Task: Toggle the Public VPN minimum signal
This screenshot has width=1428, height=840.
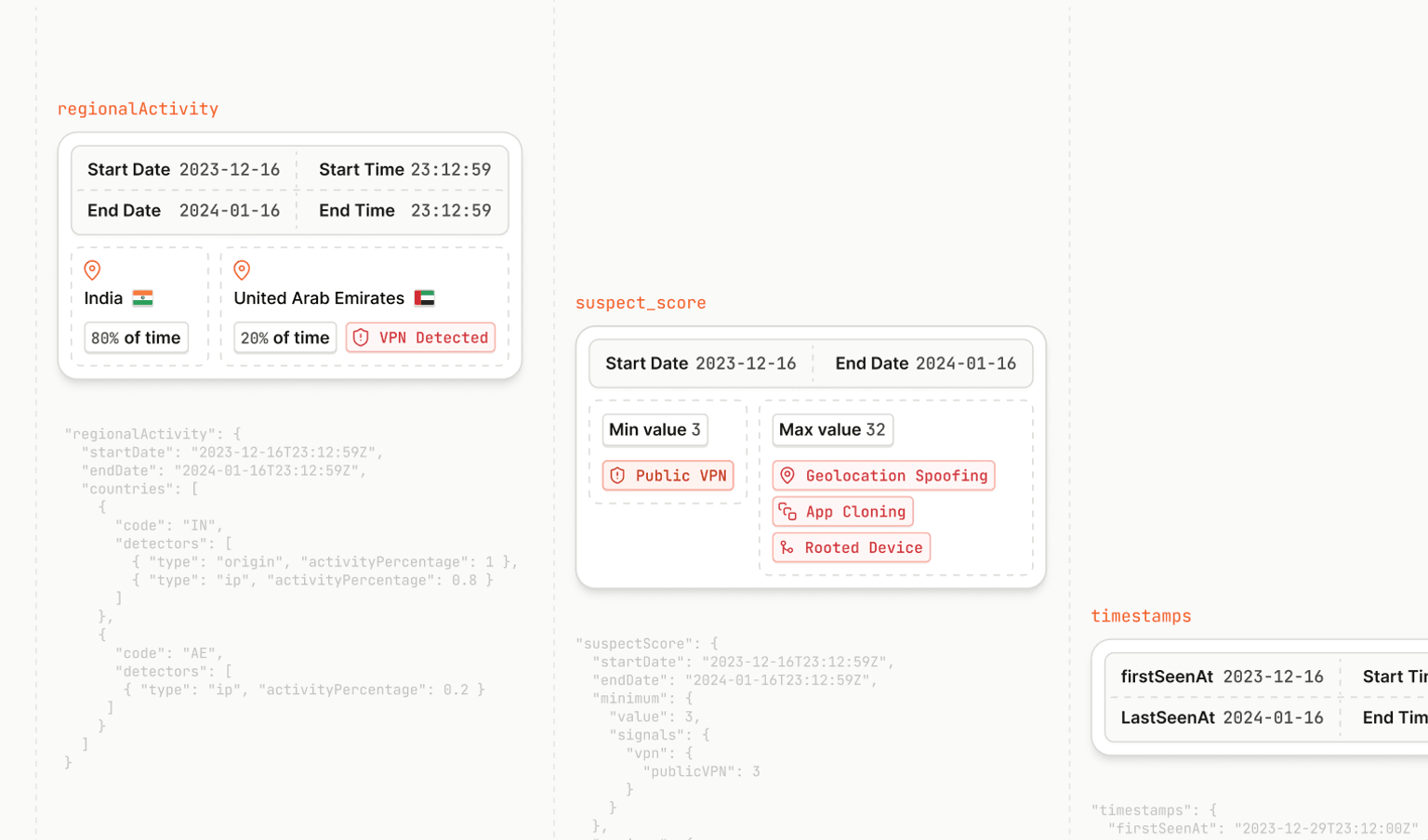Action: coord(668,475)
